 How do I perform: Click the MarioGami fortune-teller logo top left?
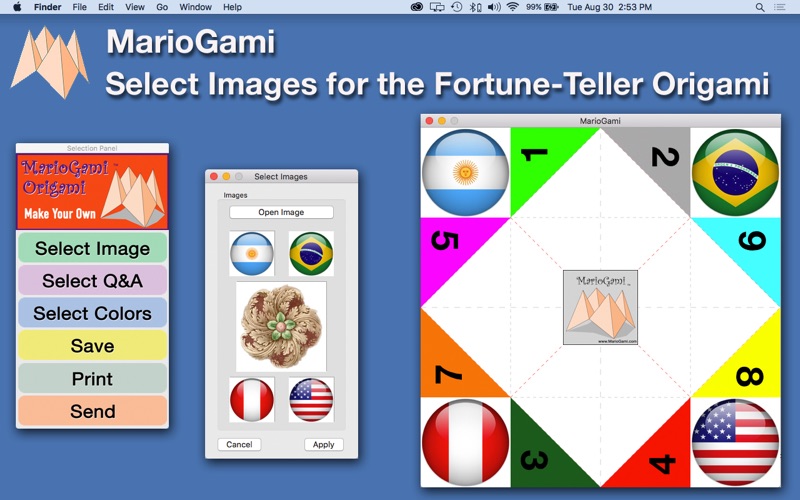[50, 62]
